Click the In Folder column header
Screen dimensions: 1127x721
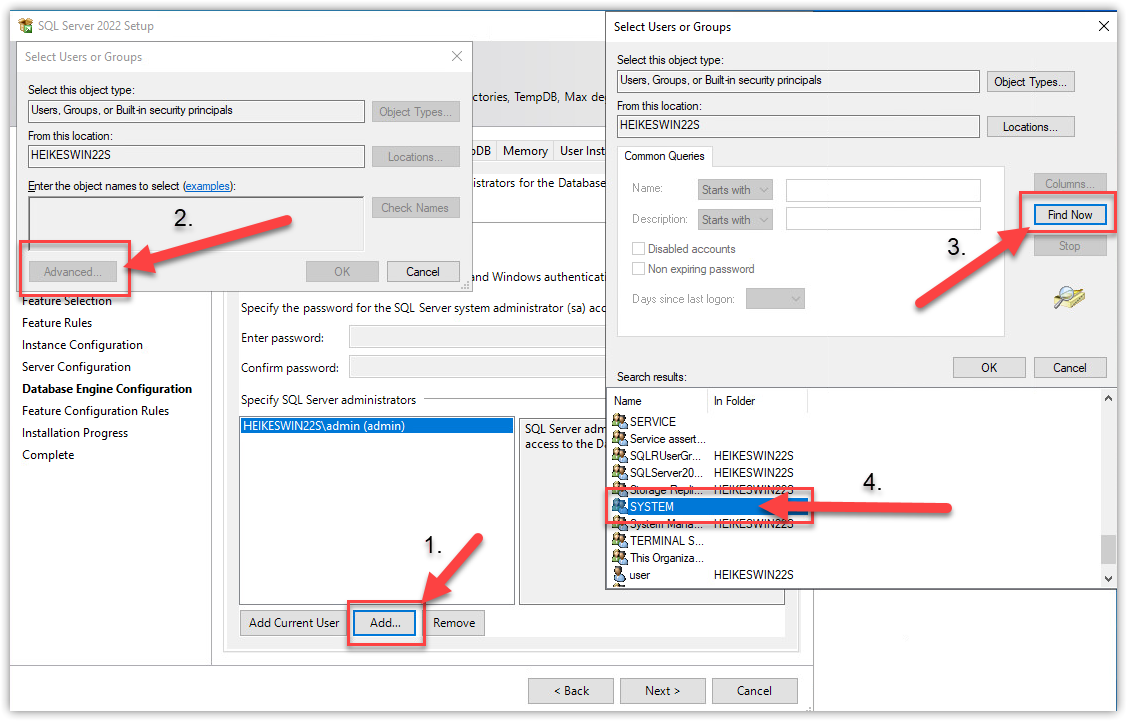click(758, 401)
